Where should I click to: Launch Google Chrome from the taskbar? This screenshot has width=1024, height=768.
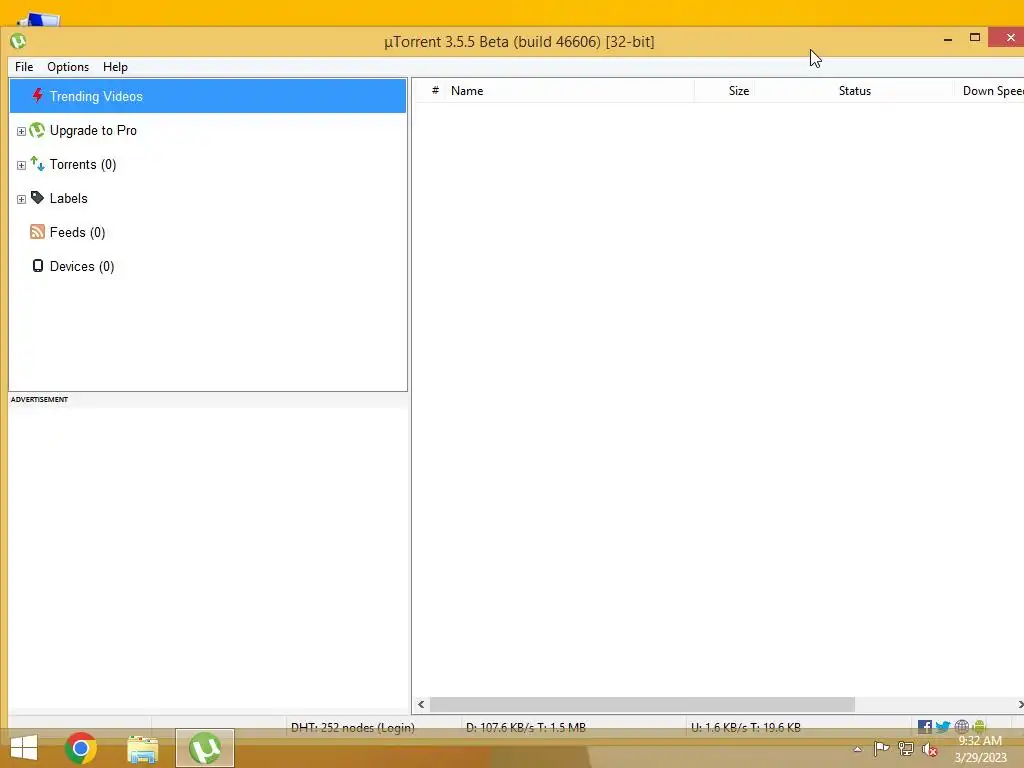(81, 748)
